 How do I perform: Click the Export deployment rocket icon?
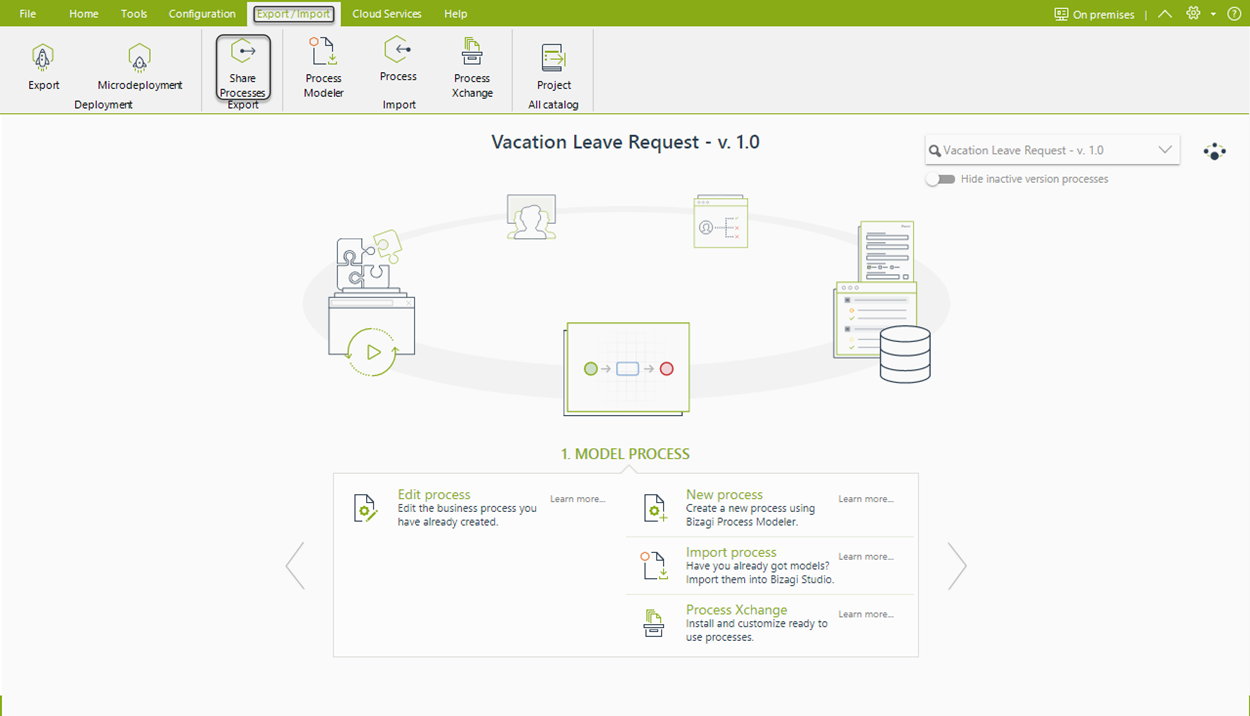(43, 58)
